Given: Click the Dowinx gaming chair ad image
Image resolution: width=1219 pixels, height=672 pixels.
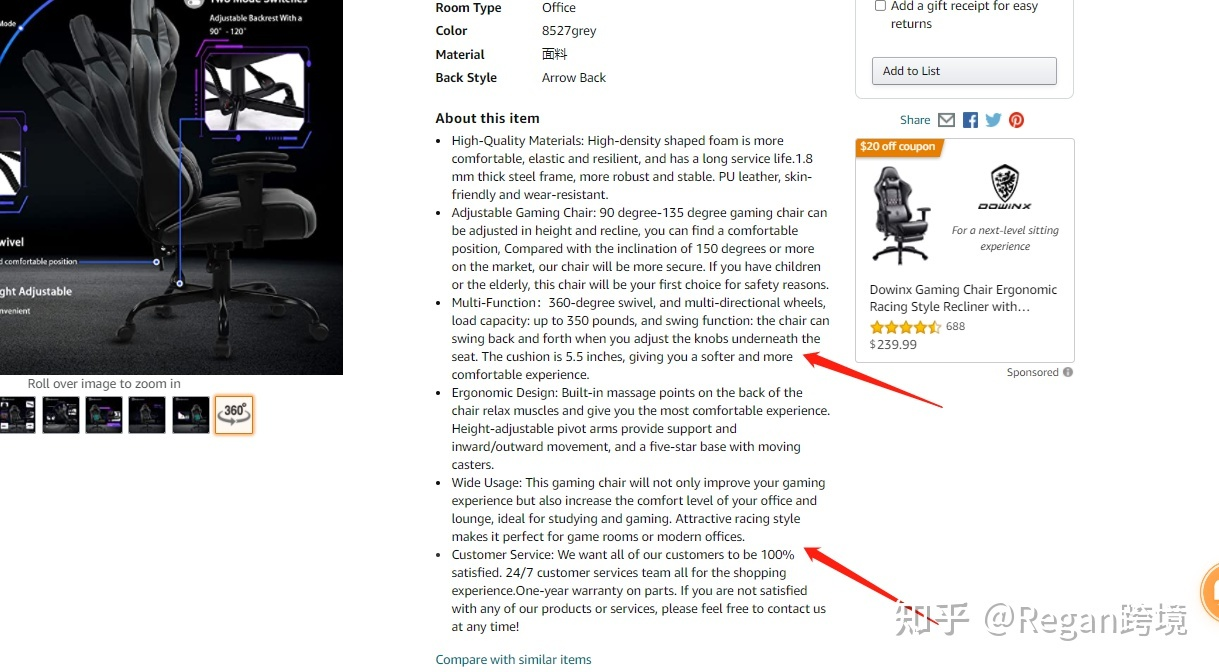Looking at the screenshot, I should [902, 215].
